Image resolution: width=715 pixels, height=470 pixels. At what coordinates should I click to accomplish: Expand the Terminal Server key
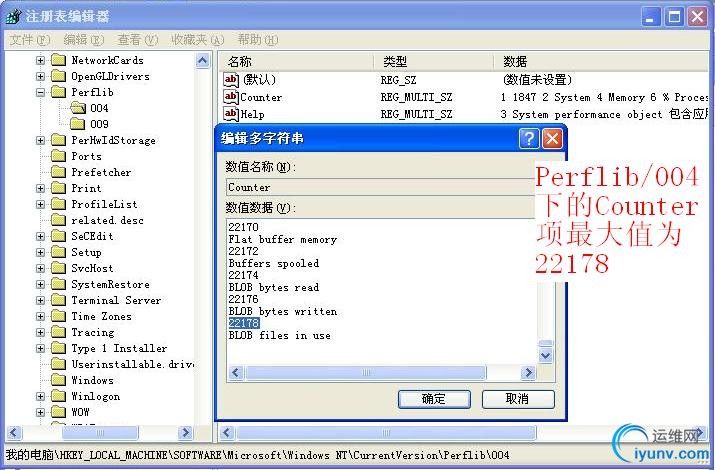[41, 300]
